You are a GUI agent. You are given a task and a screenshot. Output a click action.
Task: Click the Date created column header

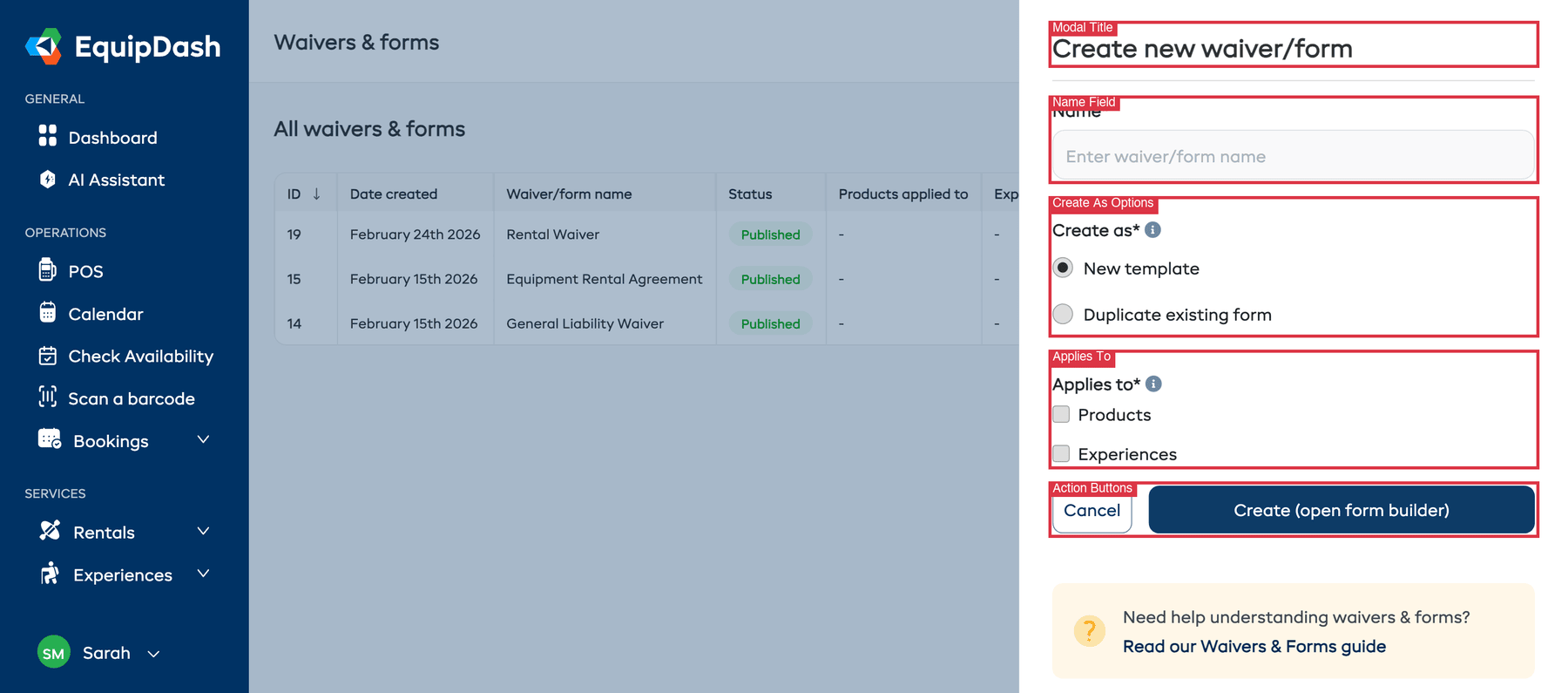(x=394, y=194)
